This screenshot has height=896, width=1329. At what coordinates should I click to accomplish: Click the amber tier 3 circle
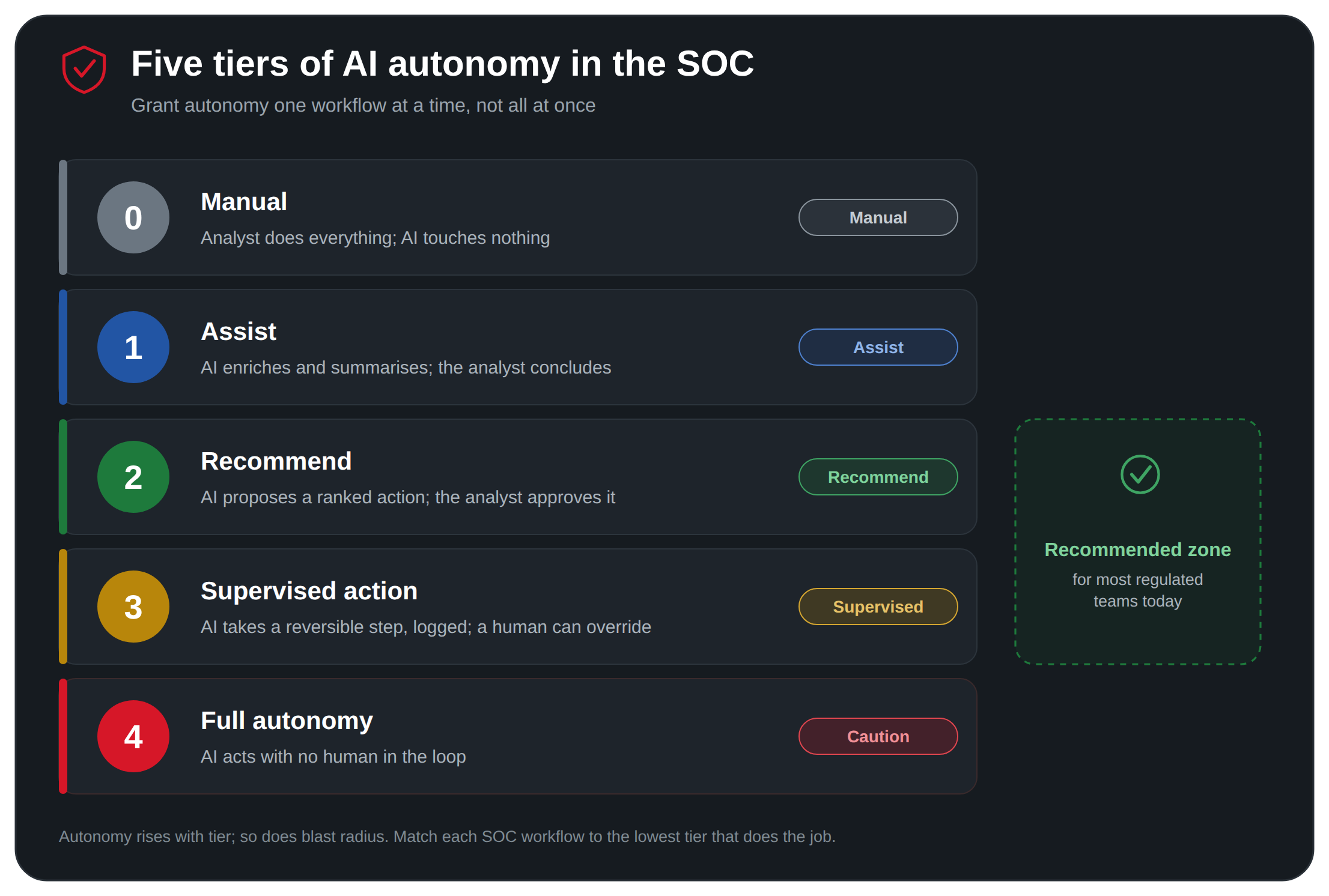[133, 607]
